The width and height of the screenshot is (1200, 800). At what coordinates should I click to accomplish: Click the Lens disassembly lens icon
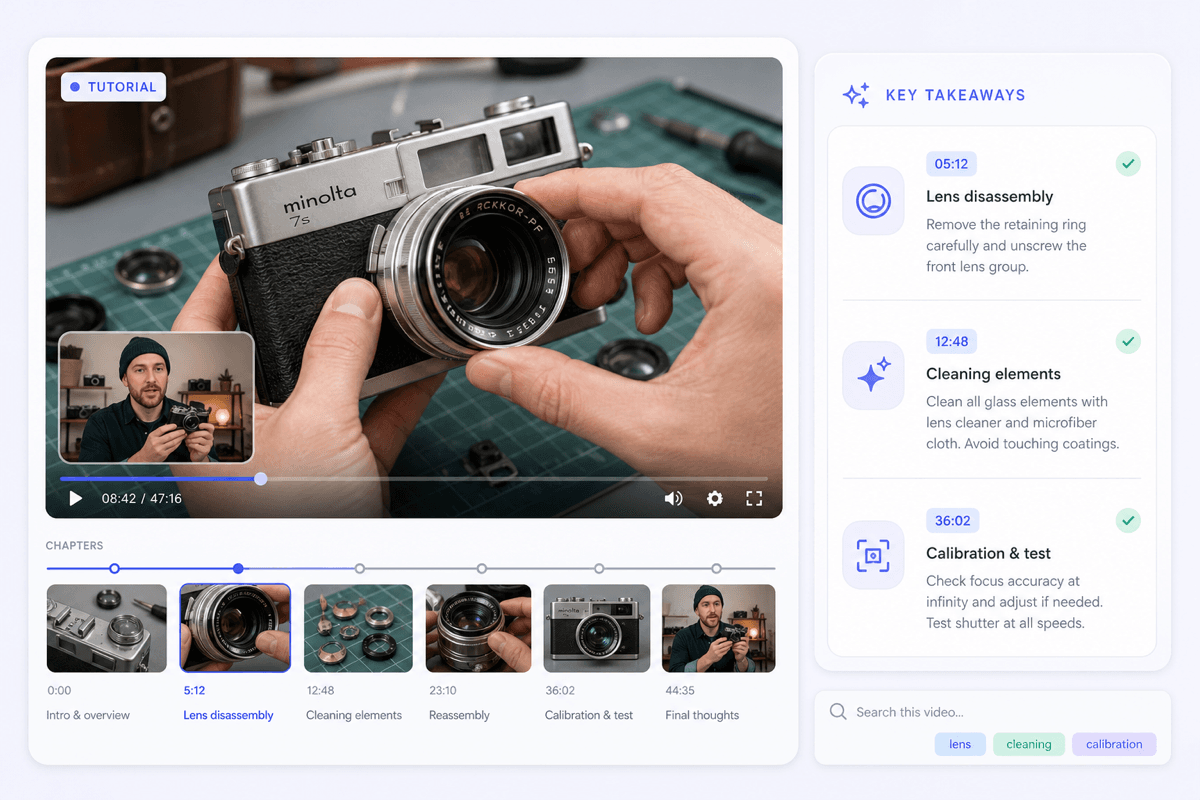(873, 201)
